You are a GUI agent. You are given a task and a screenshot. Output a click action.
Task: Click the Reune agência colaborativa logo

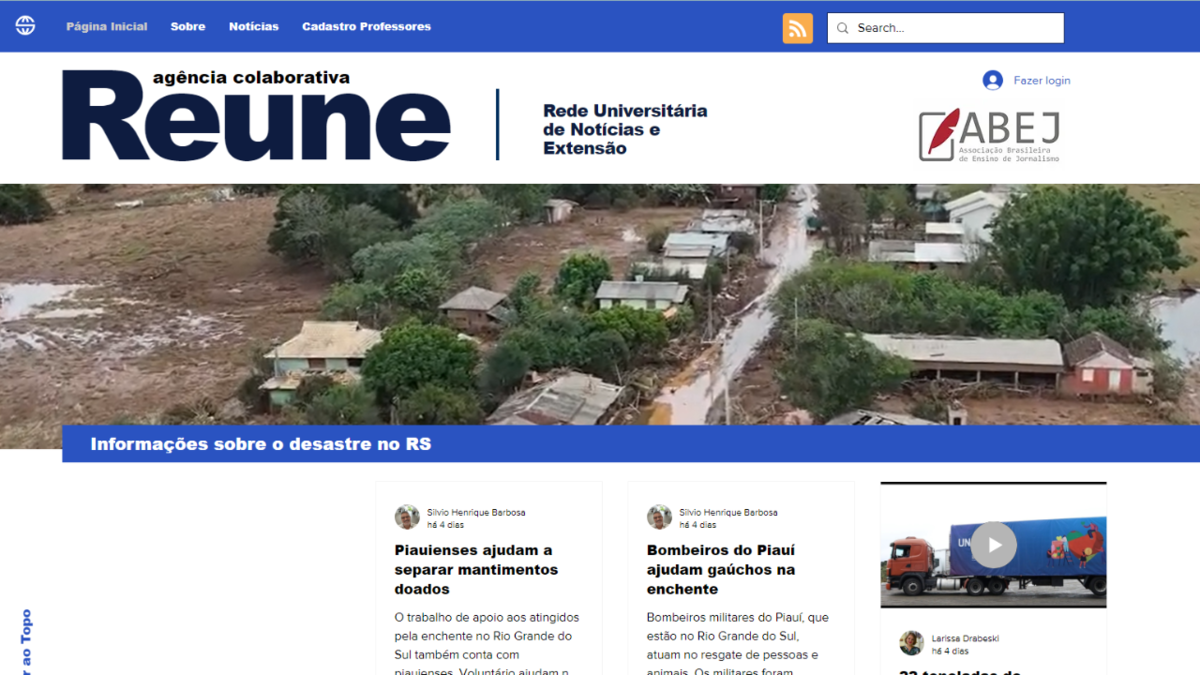(256, 115)
